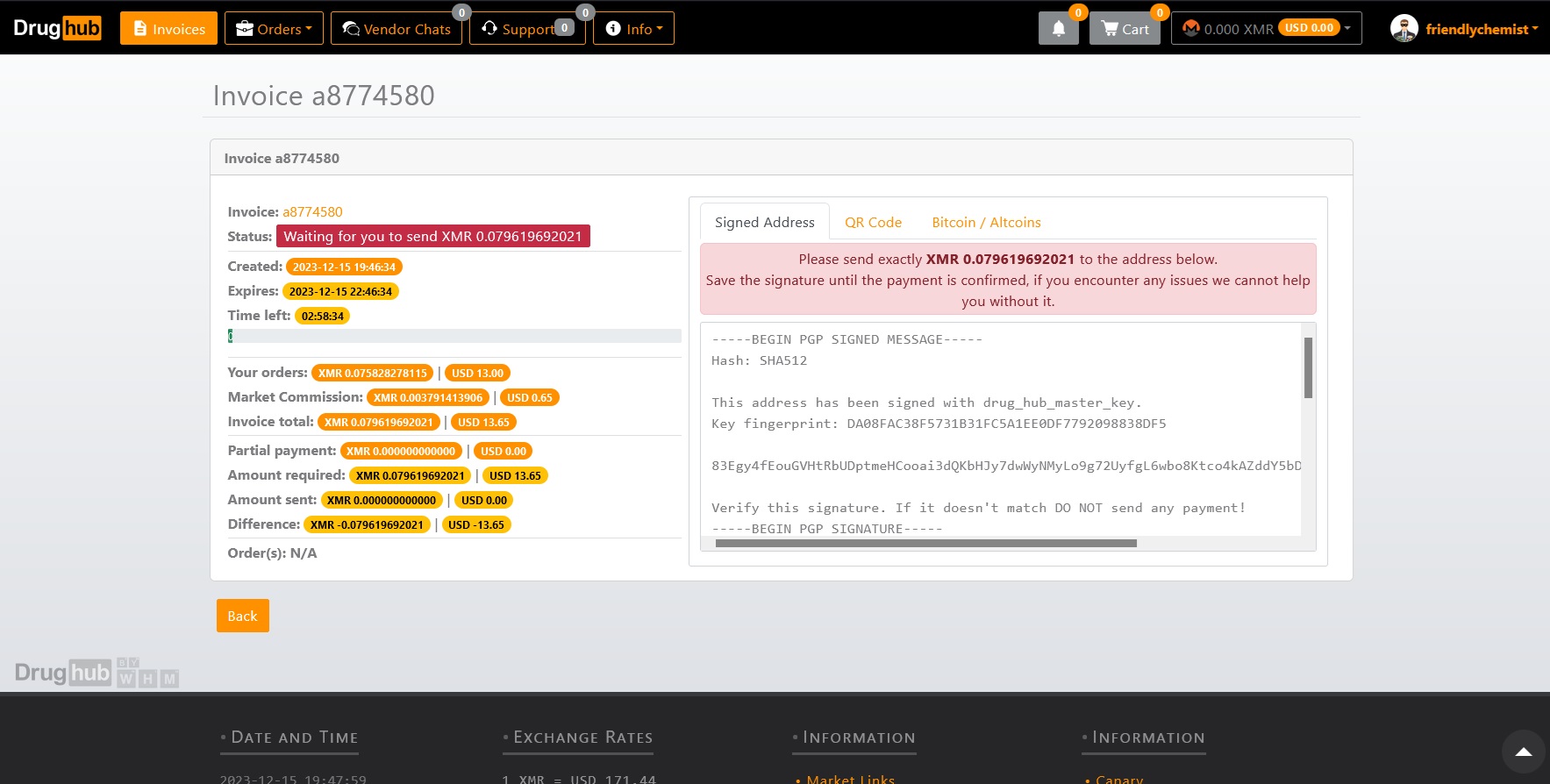Click the Difference XMR -0.079619692021 badge

tap(367, 524)
